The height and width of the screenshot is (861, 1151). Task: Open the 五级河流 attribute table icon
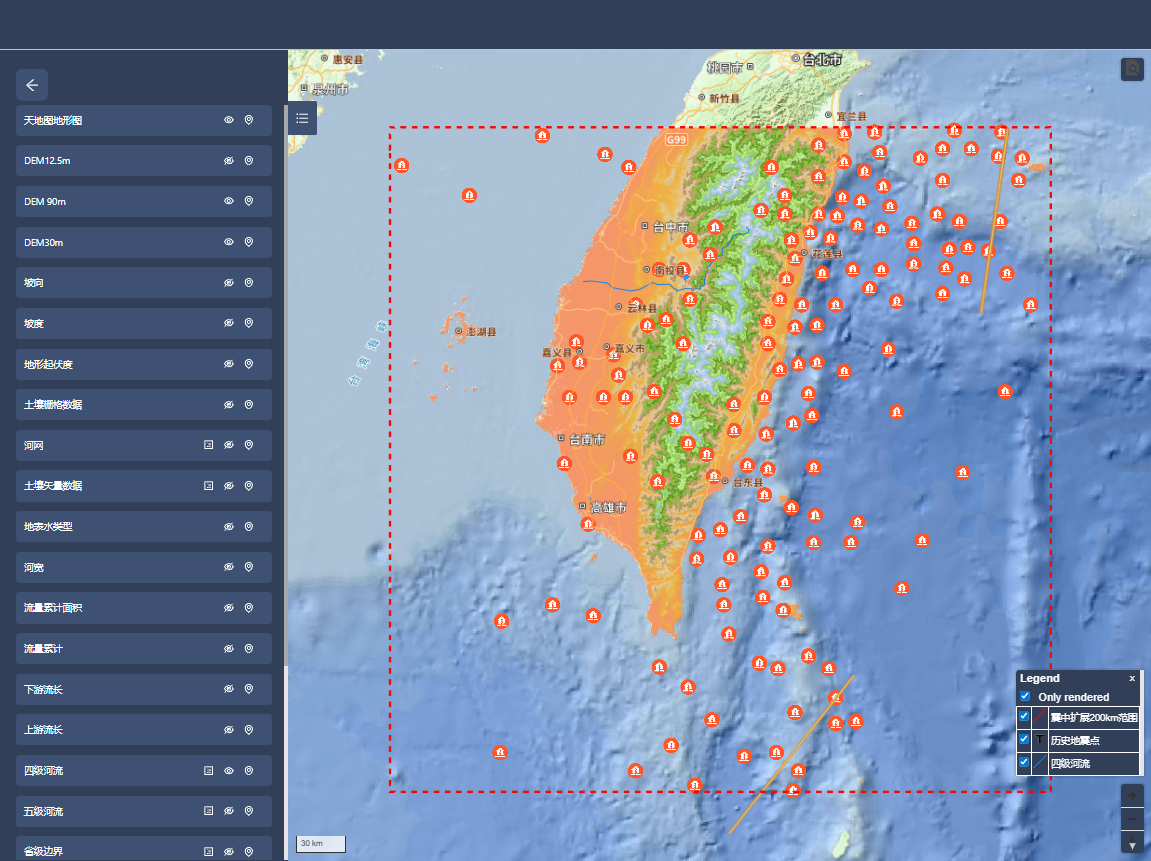click(208, 811)
